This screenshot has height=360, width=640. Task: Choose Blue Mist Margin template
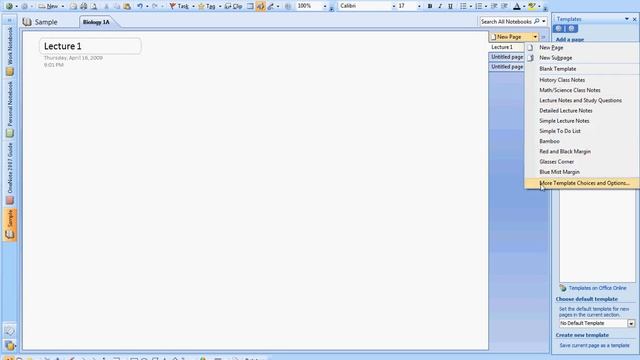pos(582,172)
